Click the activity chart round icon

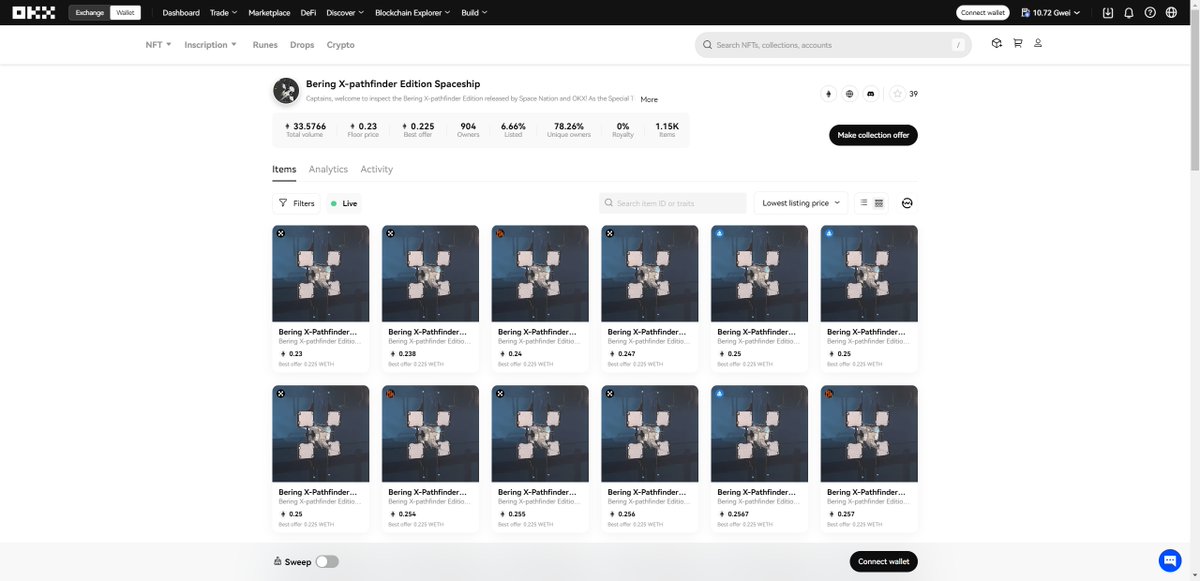point(907,203)
